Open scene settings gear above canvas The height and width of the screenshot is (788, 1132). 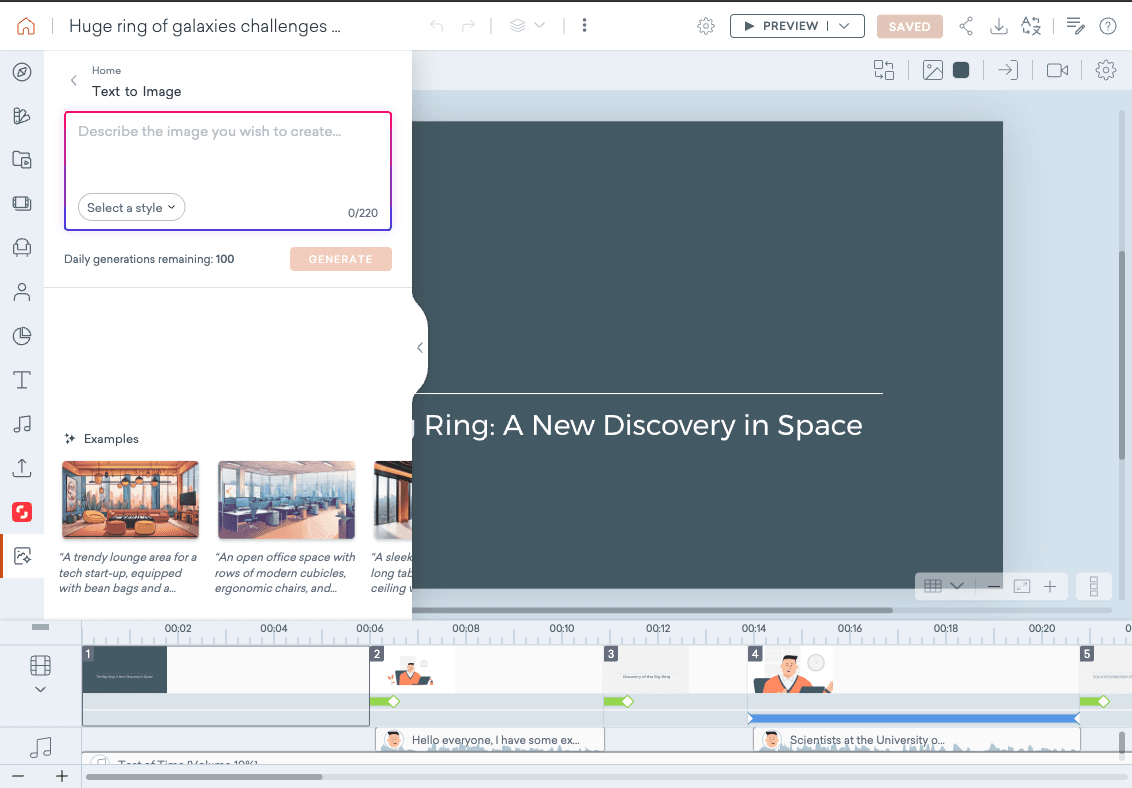click(1105, 70)
